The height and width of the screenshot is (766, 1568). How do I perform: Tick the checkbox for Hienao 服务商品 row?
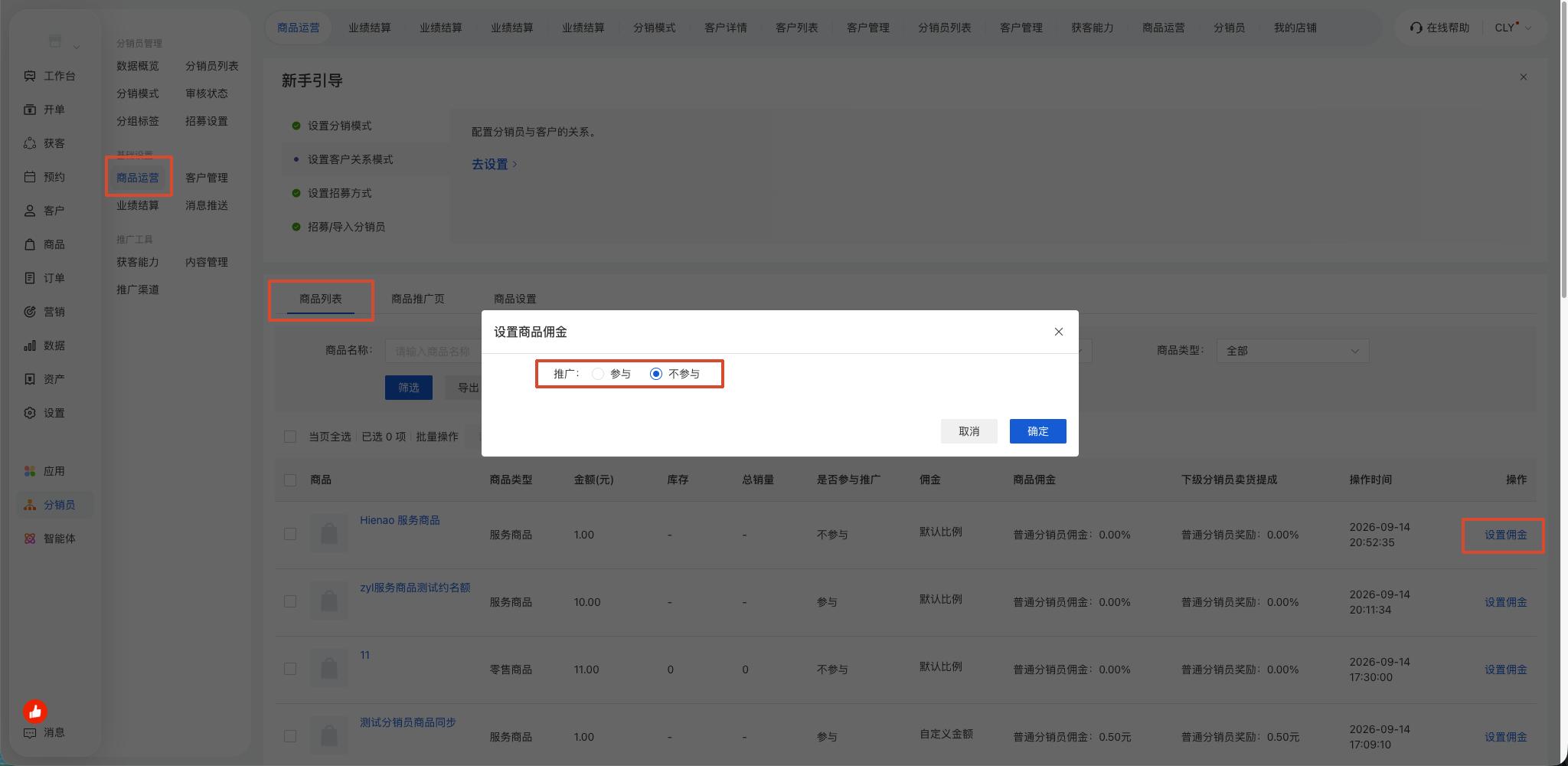click(290, 534)
